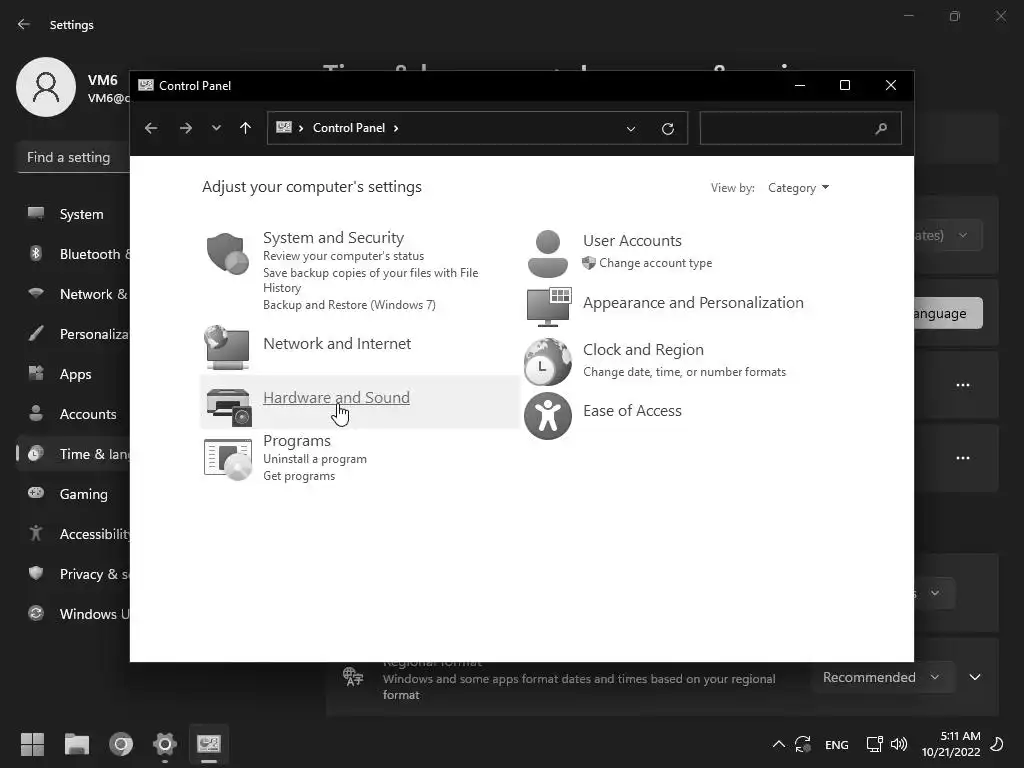
Task: Select System in Settings sidebar
Action: 74,214
